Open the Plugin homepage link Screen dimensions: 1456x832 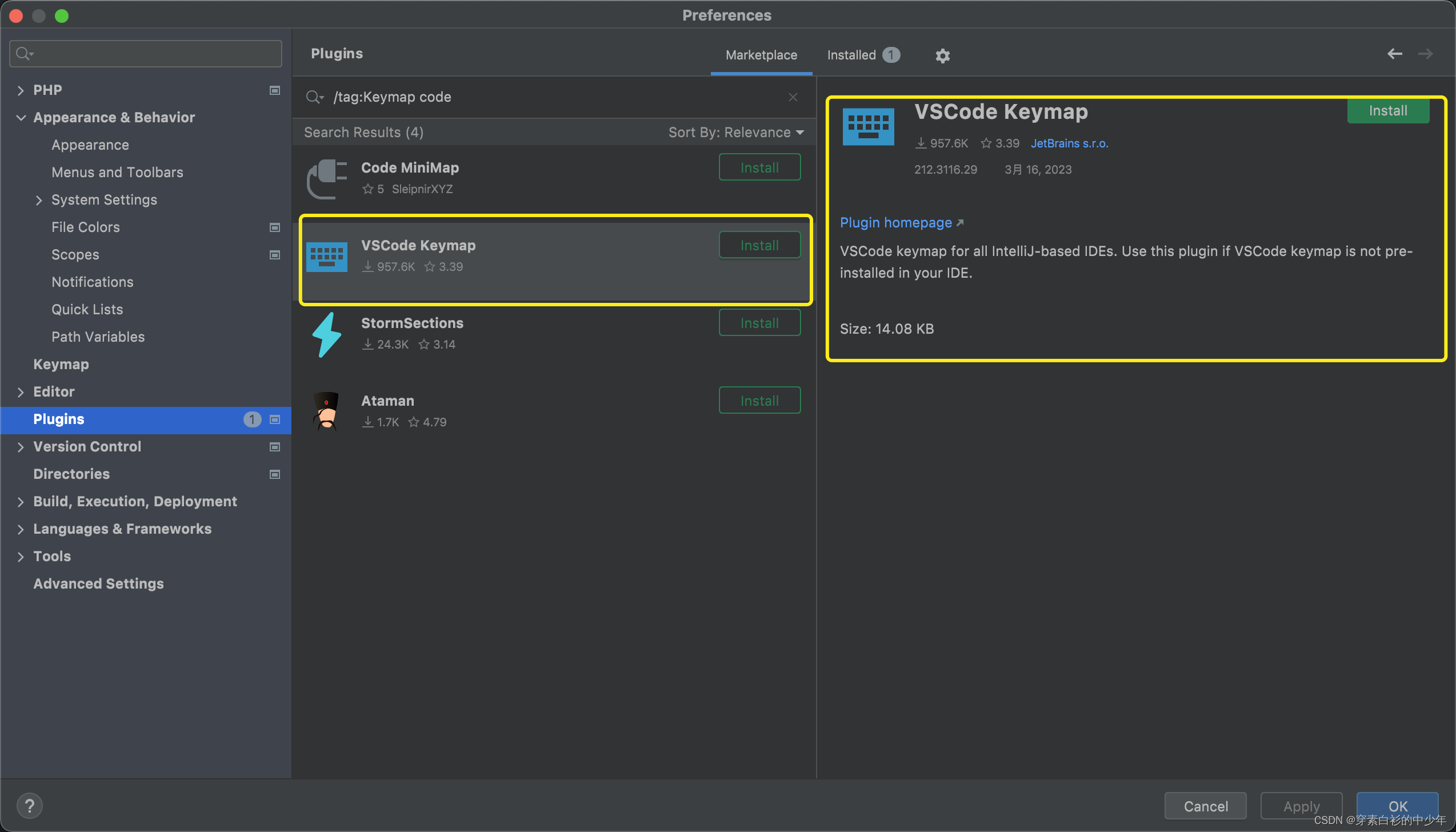point(896,222)
